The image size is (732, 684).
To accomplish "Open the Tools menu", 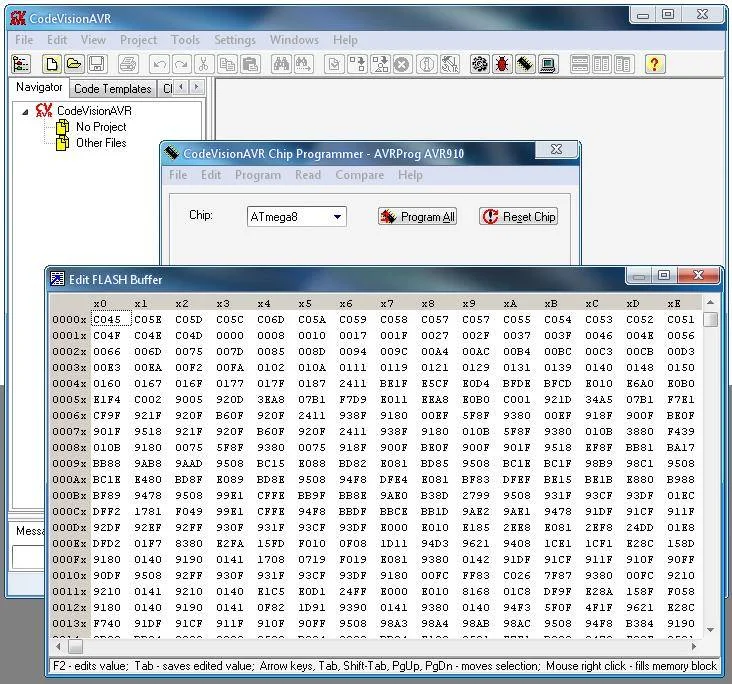I will (x=185, y=40).
